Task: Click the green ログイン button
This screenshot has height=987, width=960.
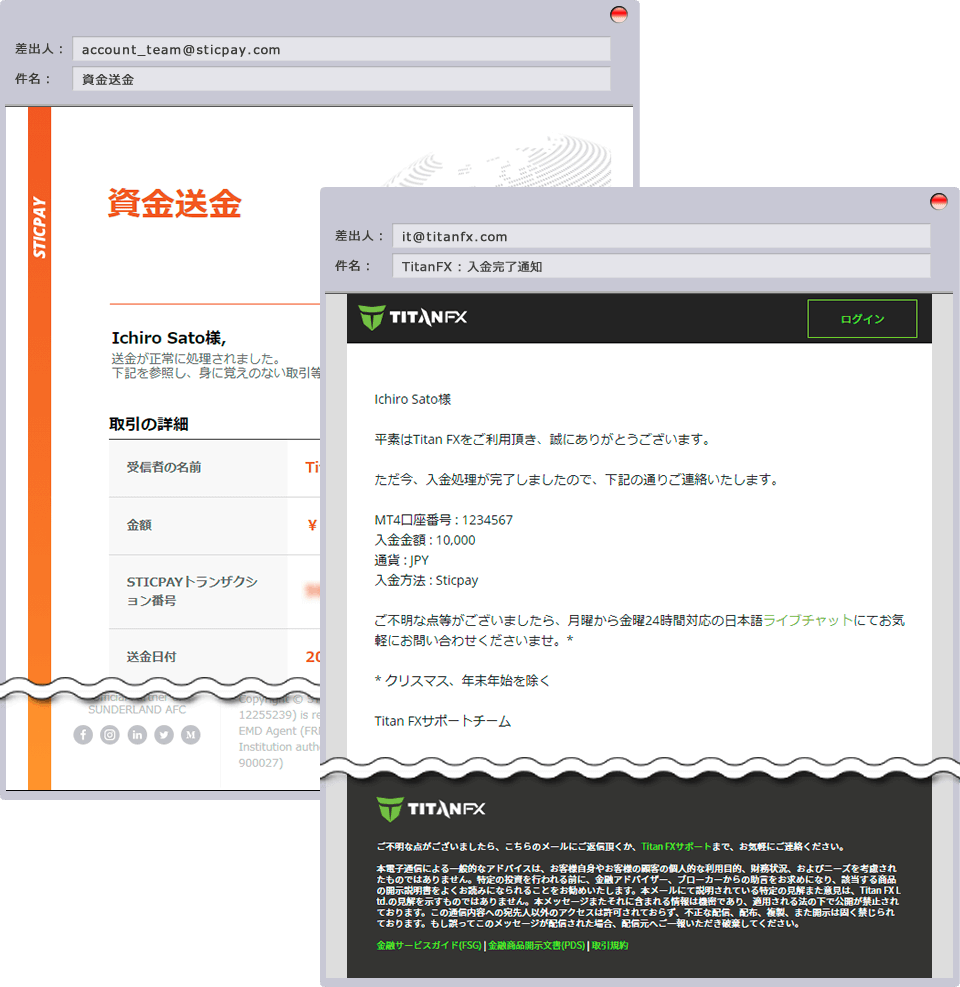Action: click(862, 319)
